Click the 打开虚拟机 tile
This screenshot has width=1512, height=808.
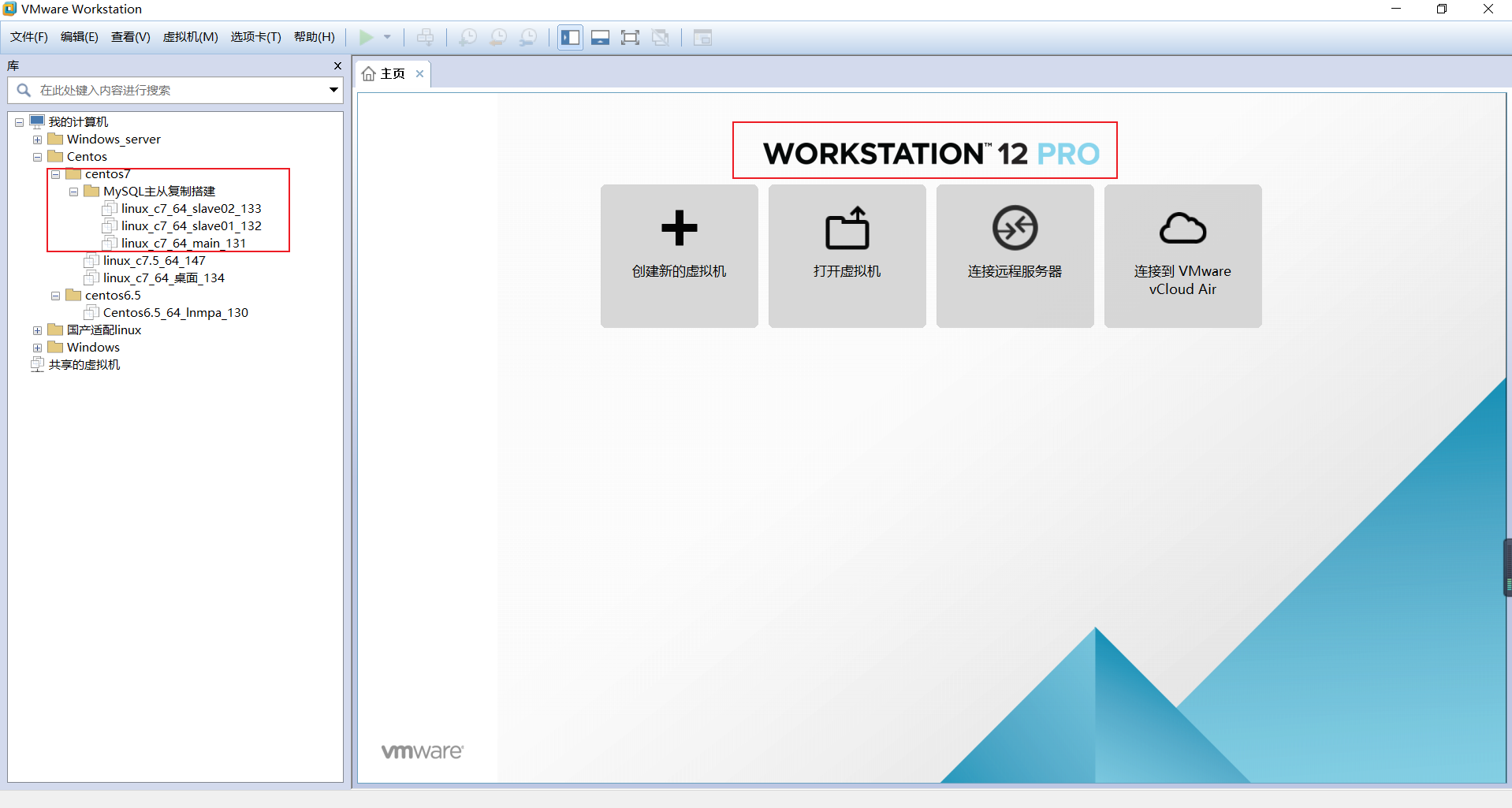[847, 256]
